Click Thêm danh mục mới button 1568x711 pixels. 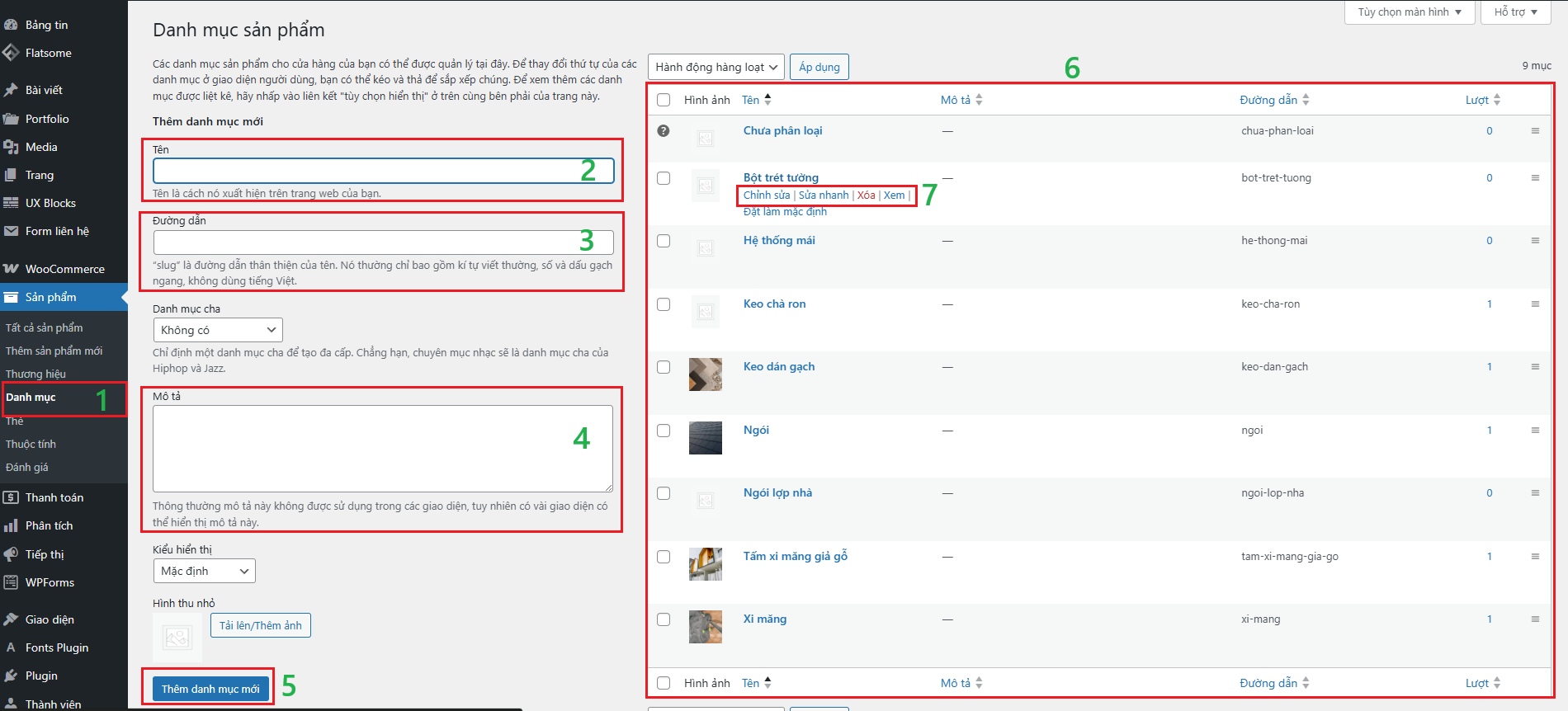(210, 689)
